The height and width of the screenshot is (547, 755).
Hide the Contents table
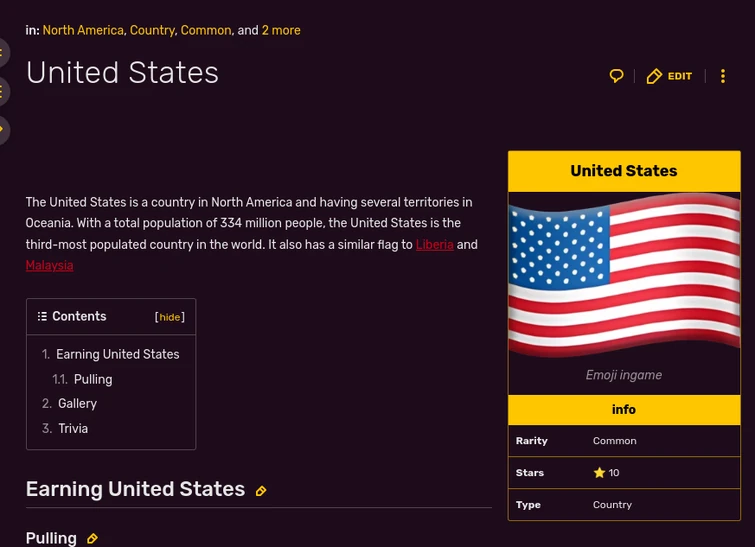[x=170, y=318]
